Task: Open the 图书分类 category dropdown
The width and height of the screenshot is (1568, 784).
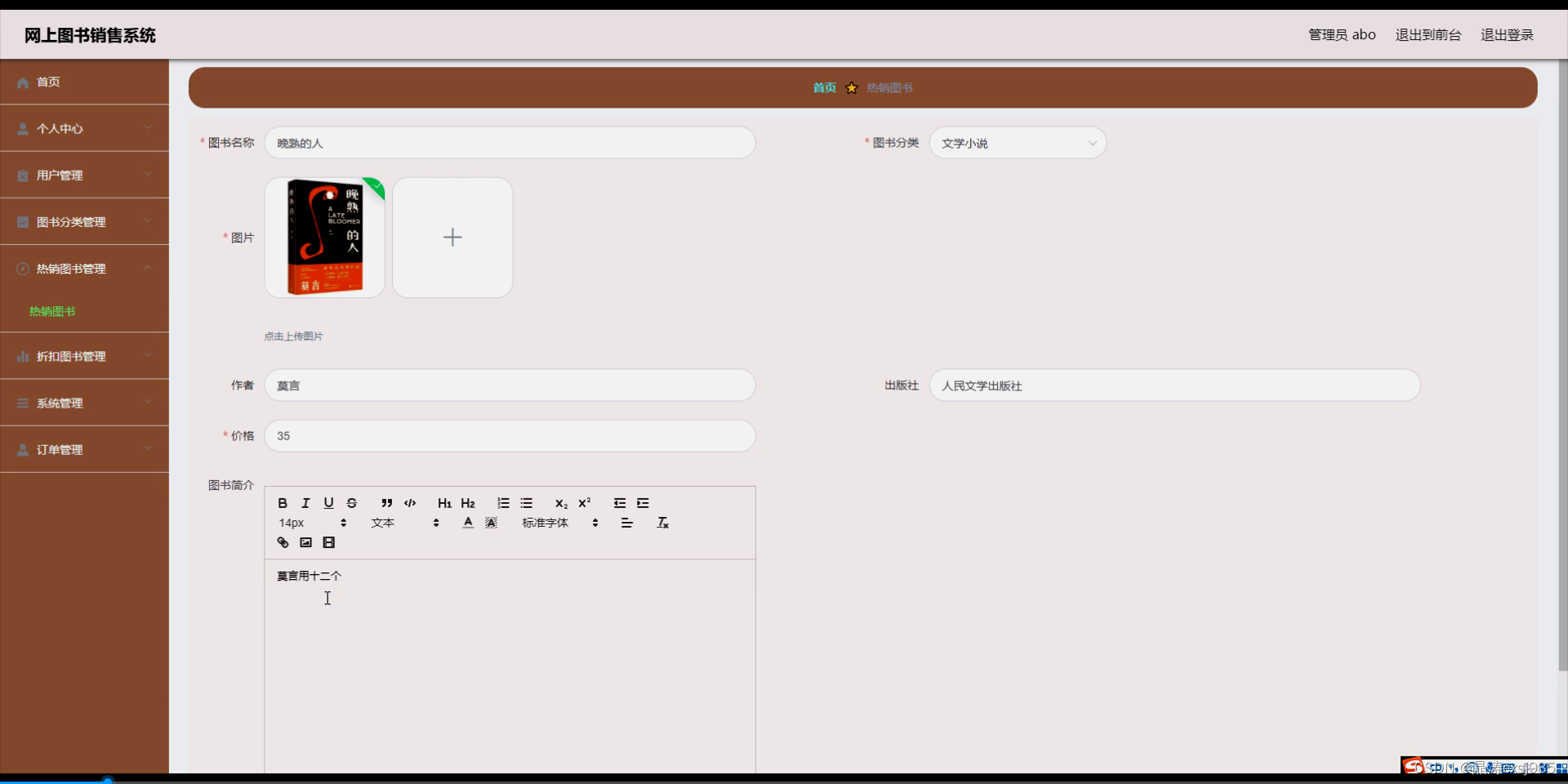Action: (x=1018, y=143)
